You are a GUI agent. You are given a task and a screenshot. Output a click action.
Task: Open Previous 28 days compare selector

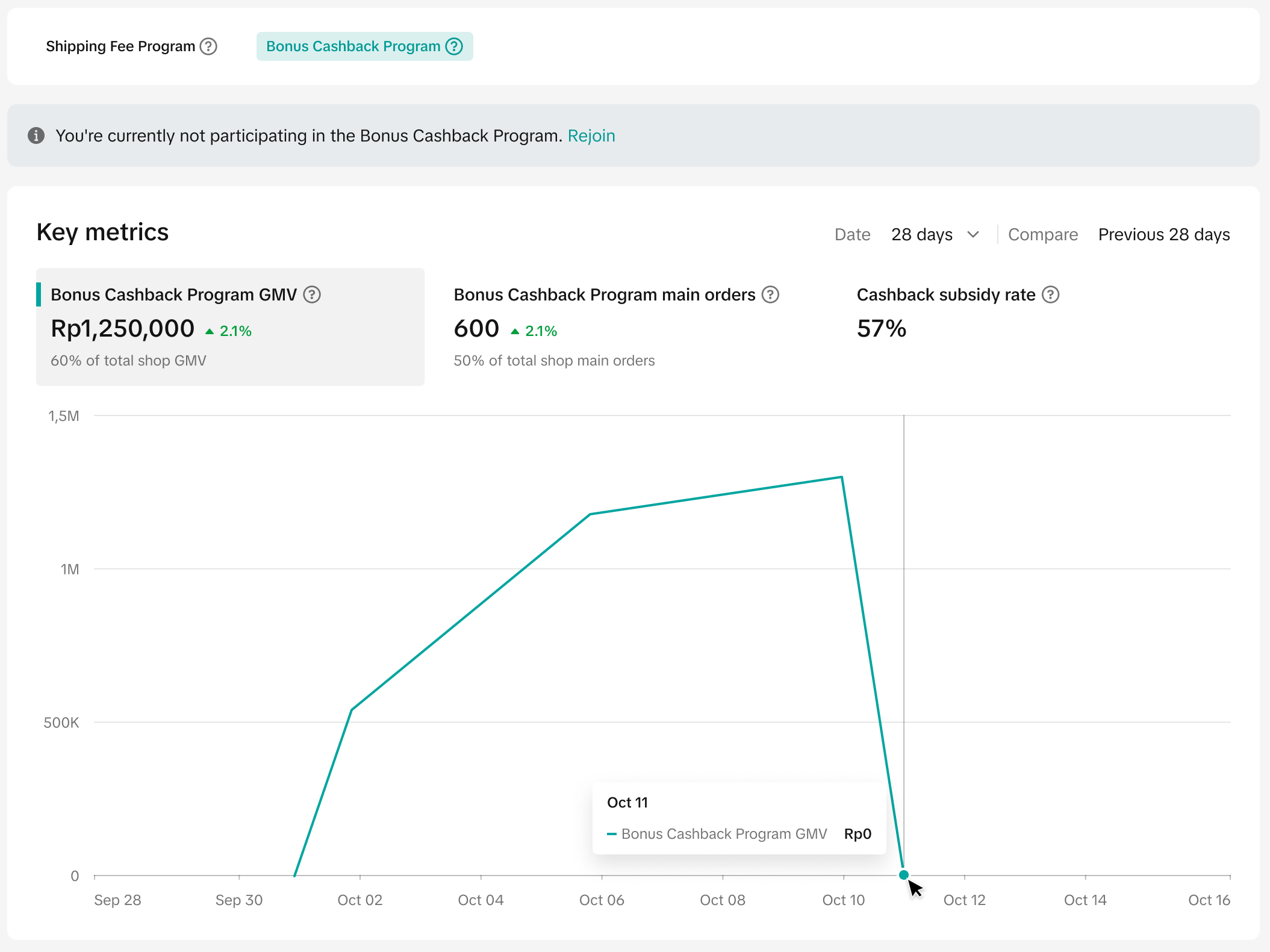pos(1163,234)
